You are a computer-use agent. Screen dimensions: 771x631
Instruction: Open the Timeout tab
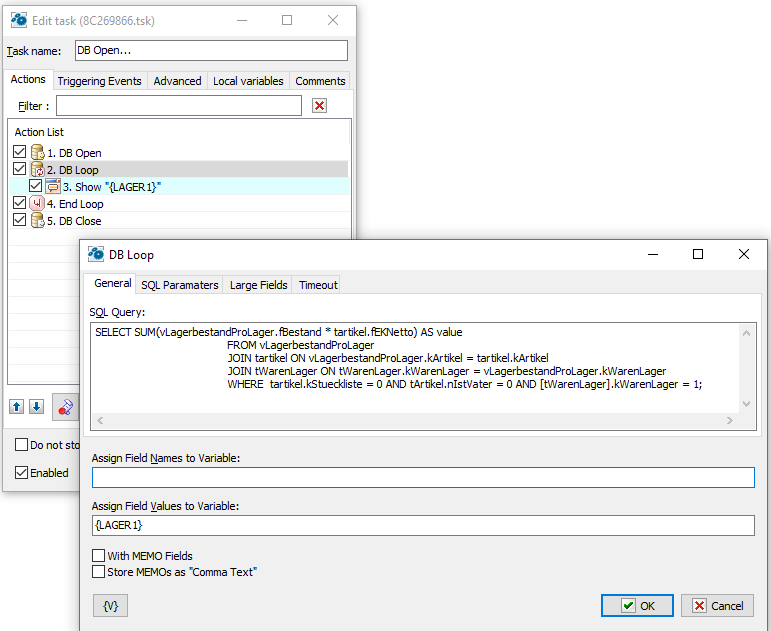[x=318, y=285]
